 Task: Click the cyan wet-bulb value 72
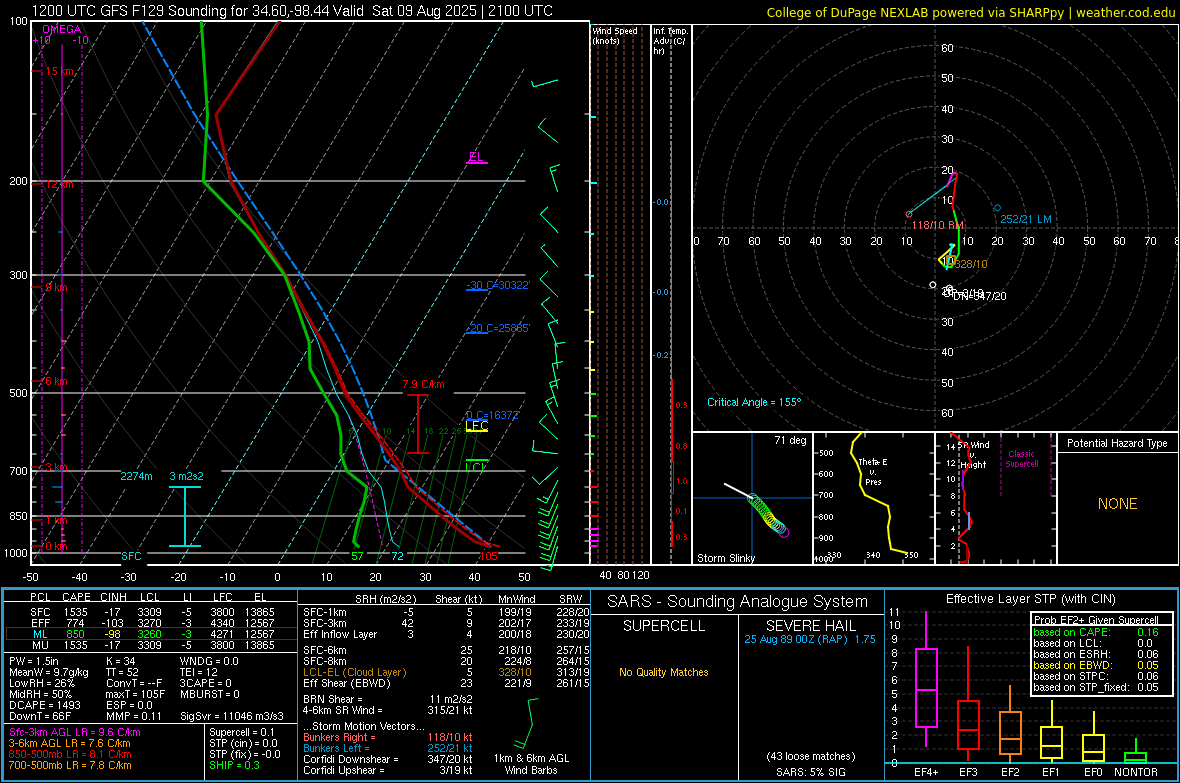397,556
